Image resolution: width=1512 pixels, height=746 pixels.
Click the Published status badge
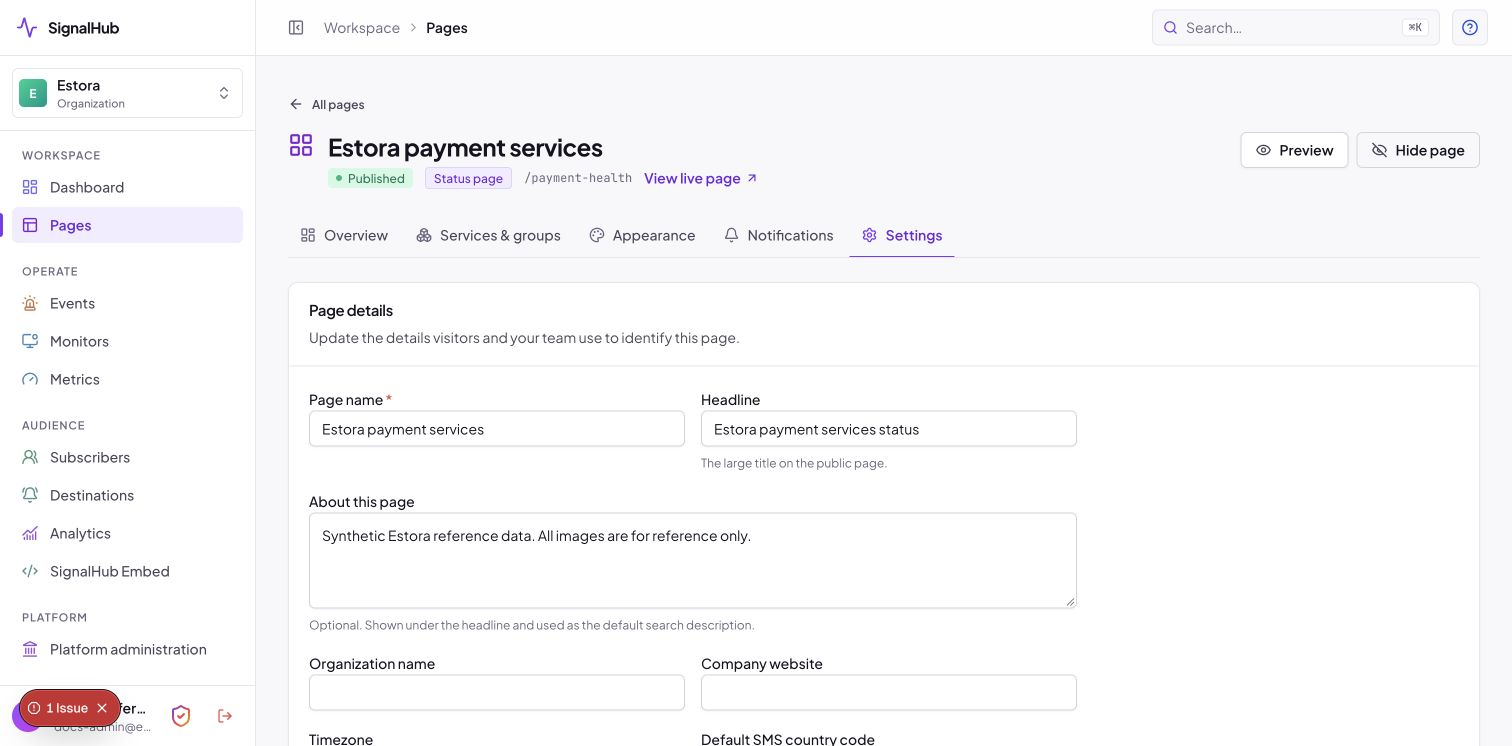[x=370, y=178]
